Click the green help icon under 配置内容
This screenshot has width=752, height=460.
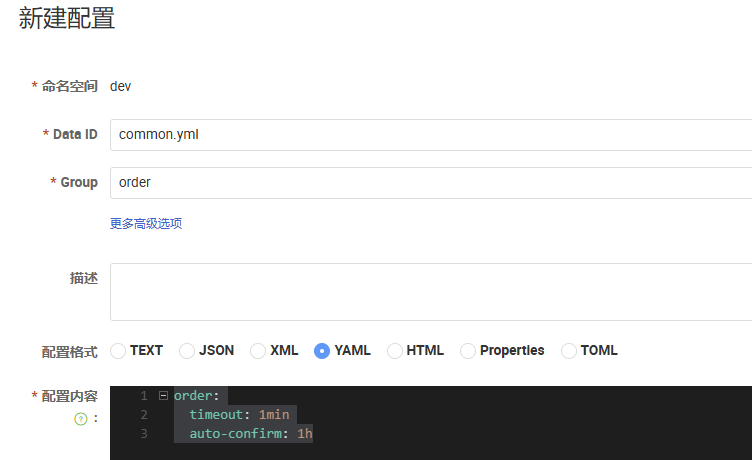81,419
